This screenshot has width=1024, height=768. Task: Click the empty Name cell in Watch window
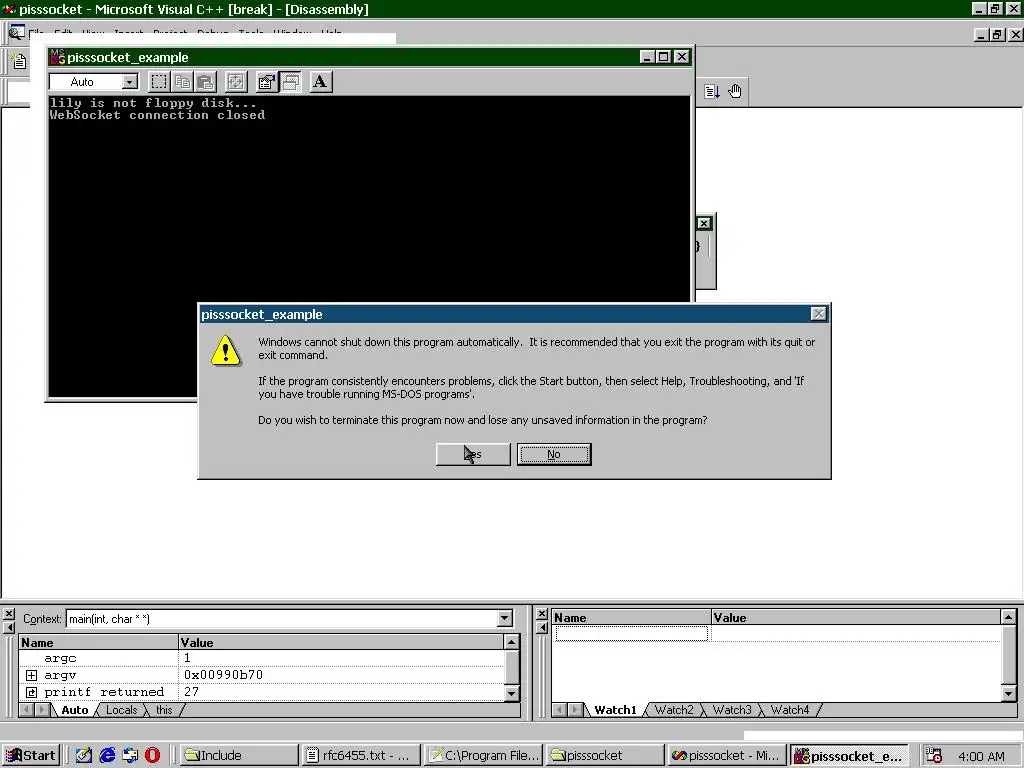click(632, 633)
